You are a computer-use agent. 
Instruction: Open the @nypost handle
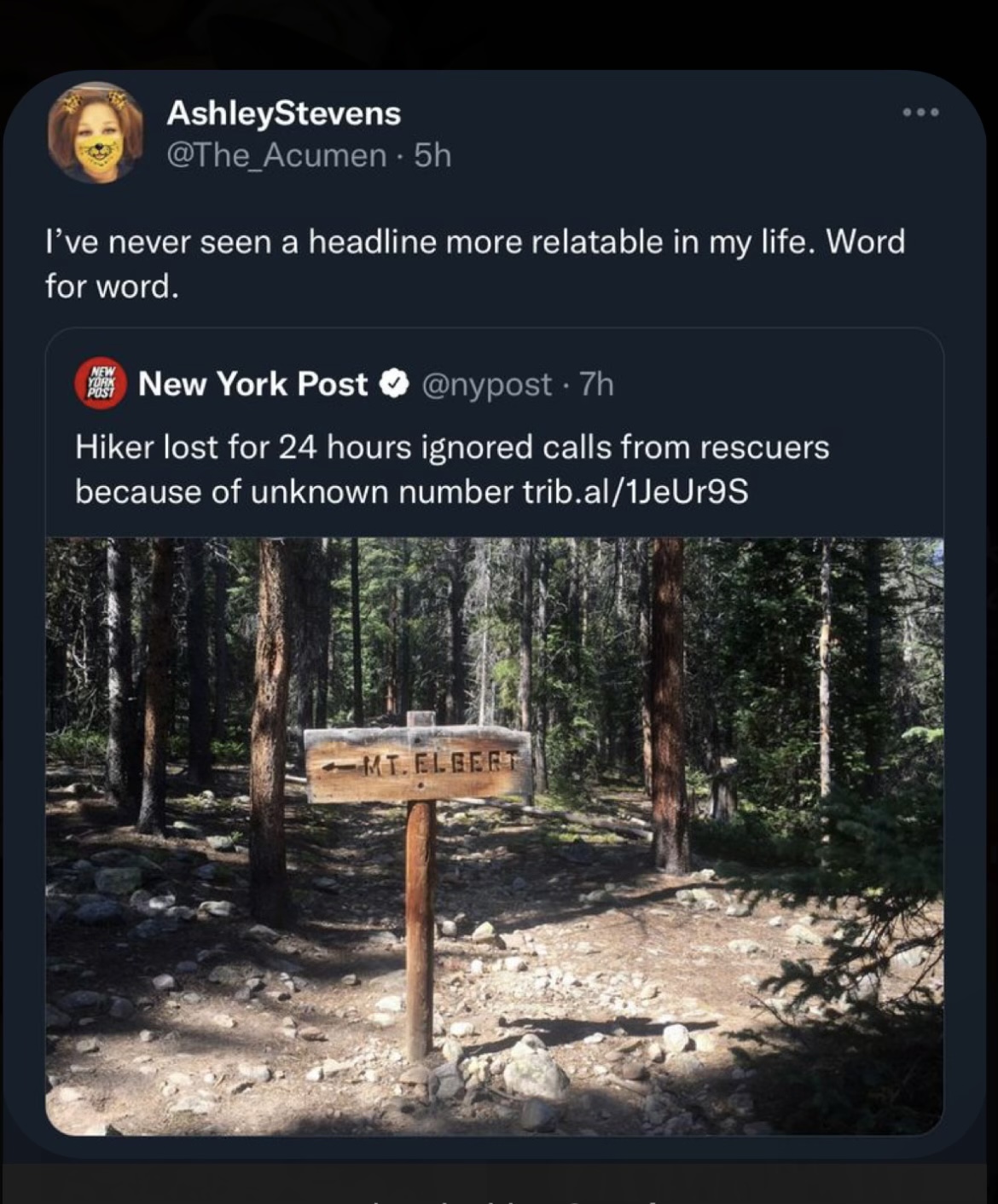[486, 385]
